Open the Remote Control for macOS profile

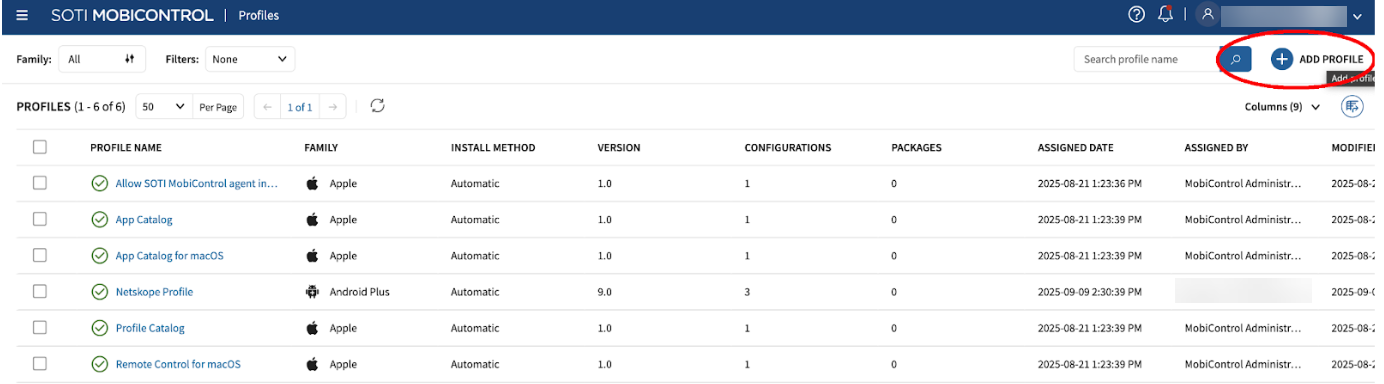tap(178, 364)
